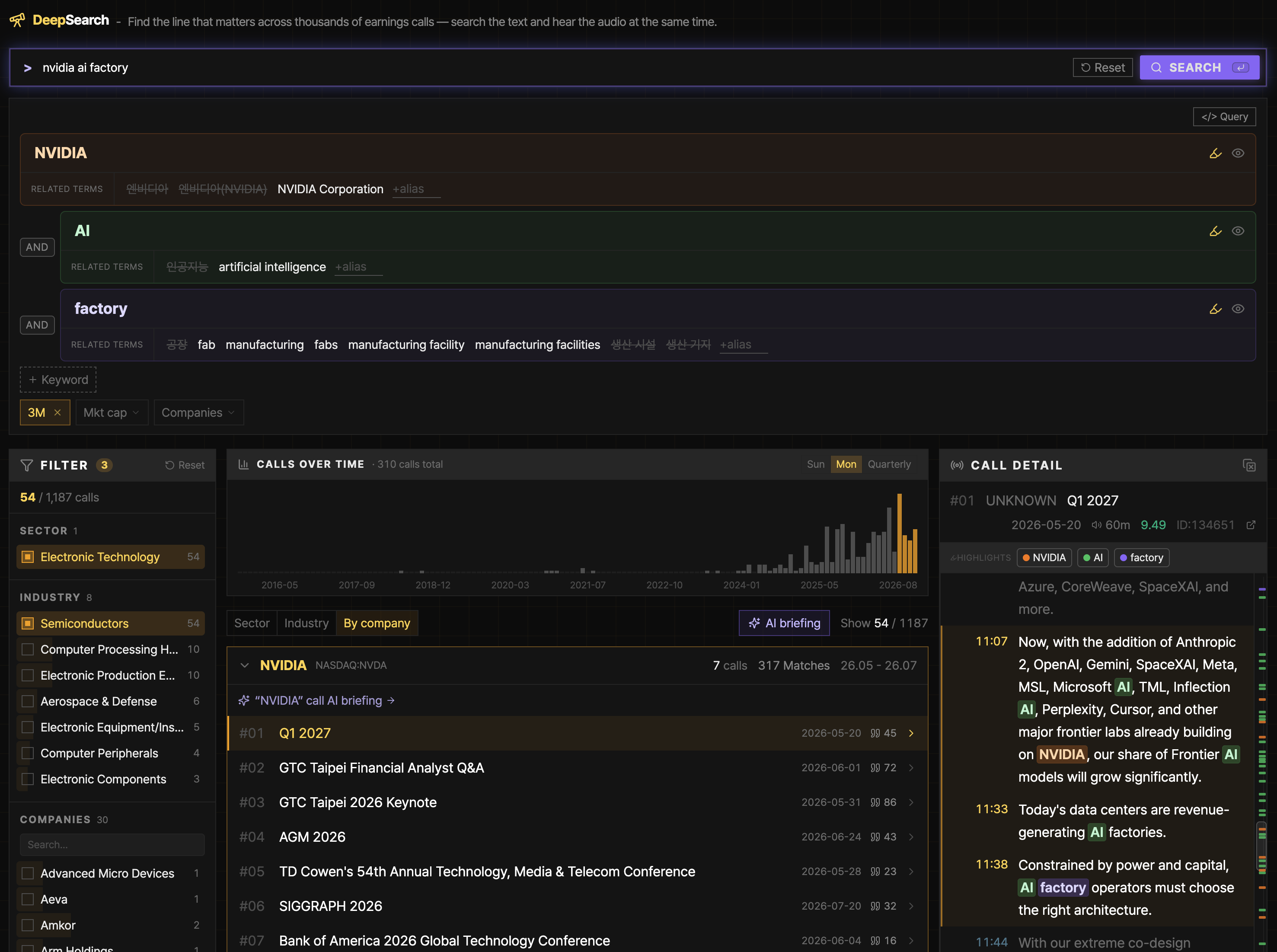
Task: Click the highlighter icon in NVIDIA keyword card
Action: [x=1215, y=153]
